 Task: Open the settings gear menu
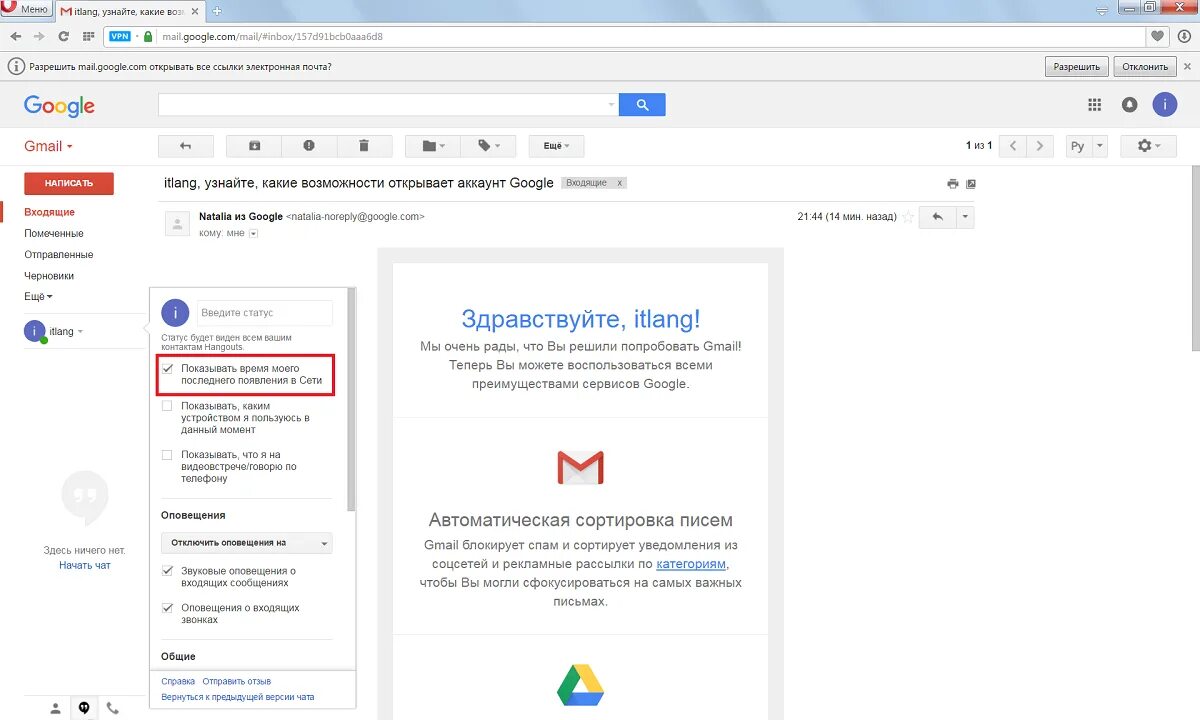tap(1149, 146)
